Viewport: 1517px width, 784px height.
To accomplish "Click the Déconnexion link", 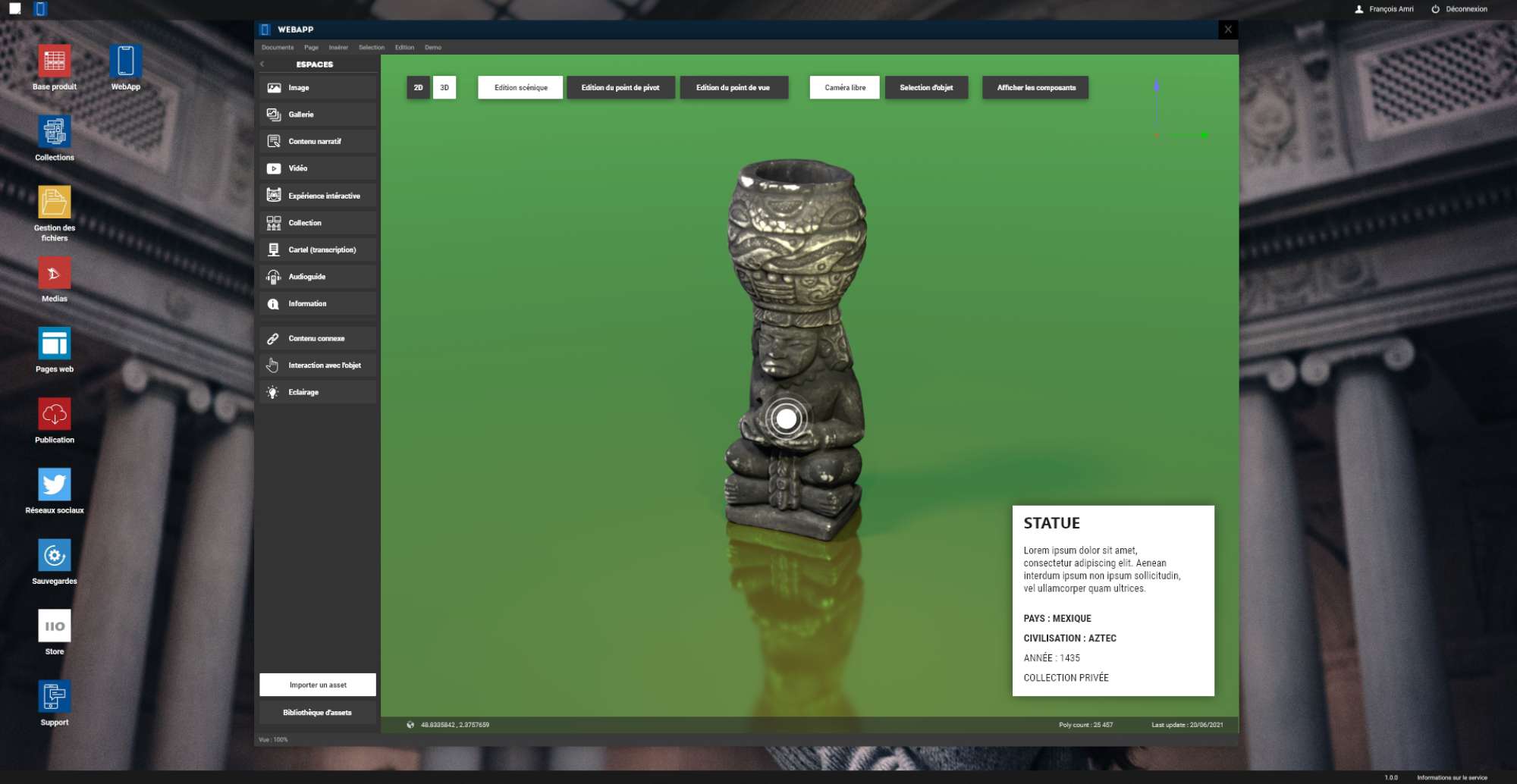I will [x=1465, y=9].
